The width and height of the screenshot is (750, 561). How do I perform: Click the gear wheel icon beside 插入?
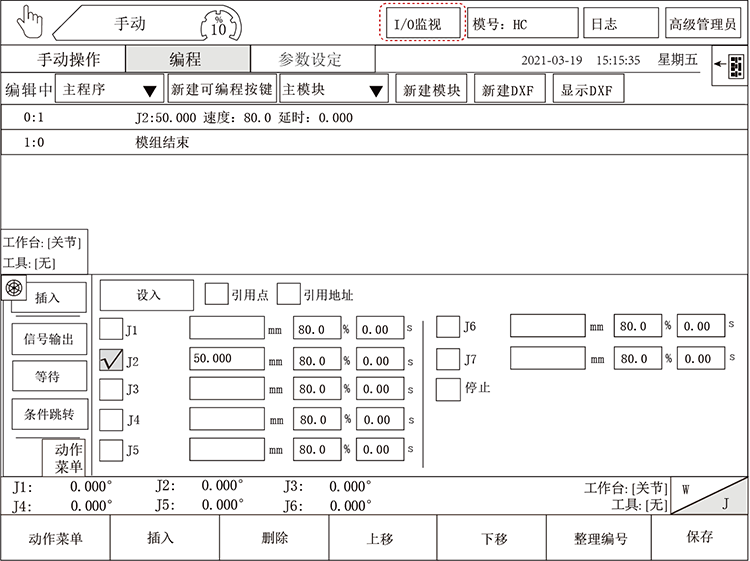click(13, 288)
